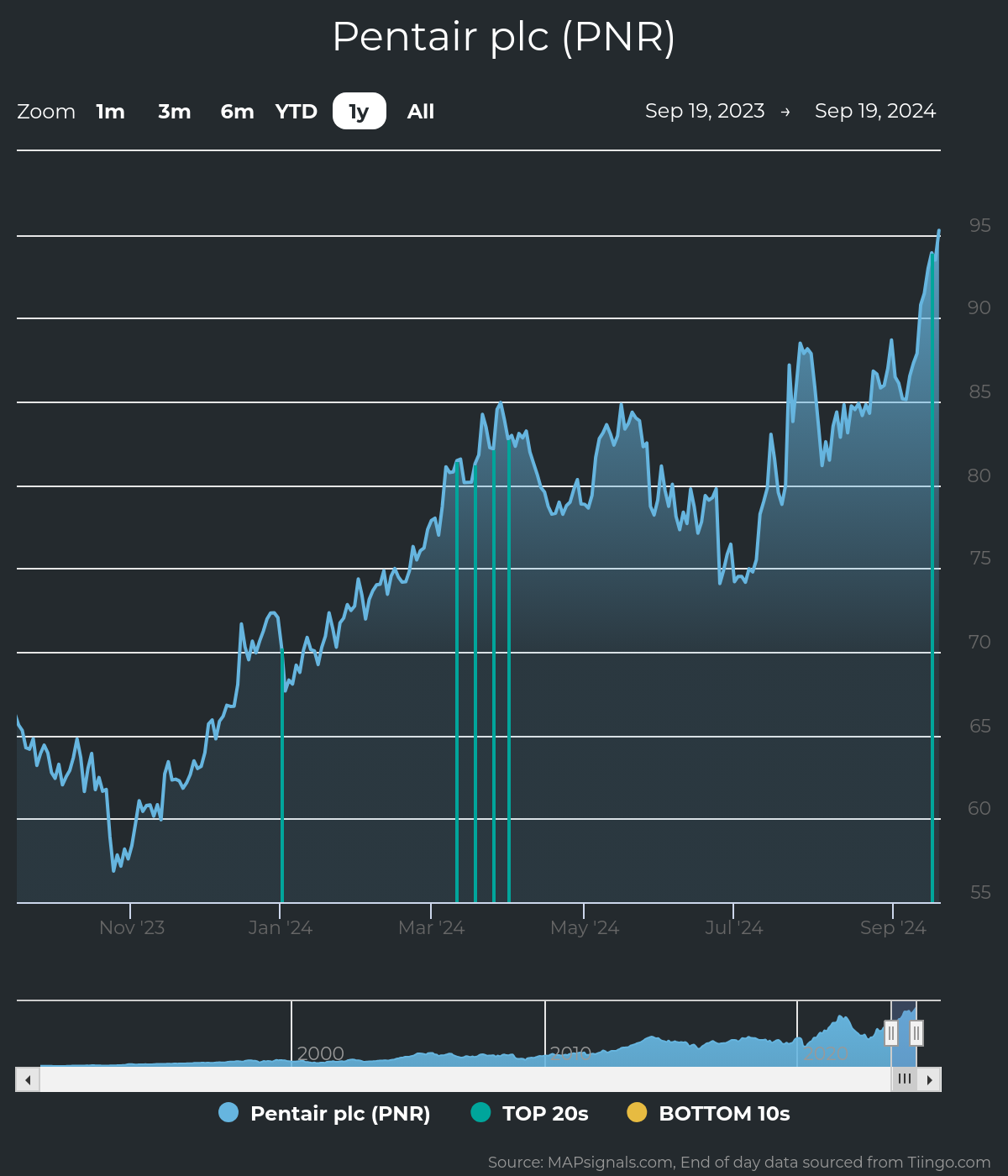Click the Jul '24 axis label
The height and width of the screenshot is (1176, 1008).
click(x=734, y=927)
